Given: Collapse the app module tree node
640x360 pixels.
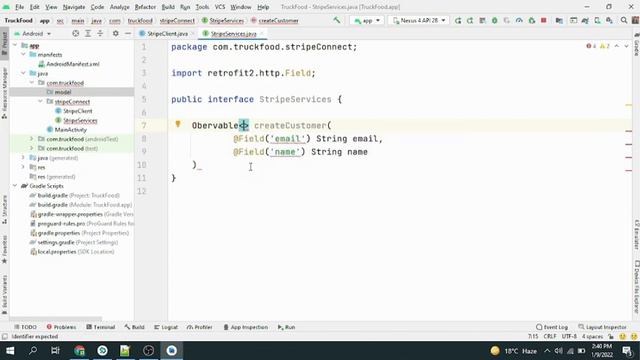Looking at the screenshot, I should click(x=16, y=45).
